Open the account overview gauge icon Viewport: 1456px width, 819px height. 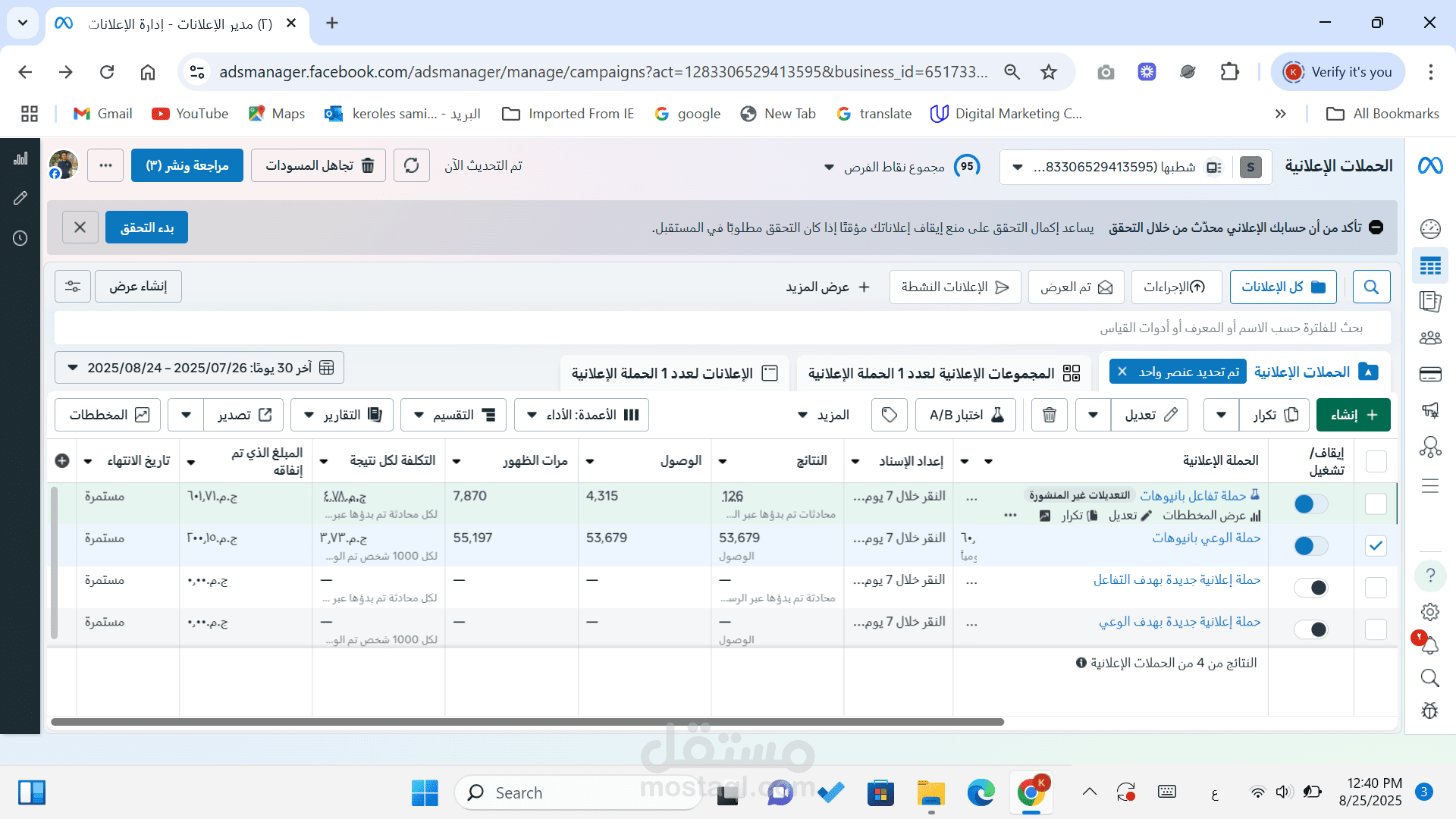pos(1430,228)
